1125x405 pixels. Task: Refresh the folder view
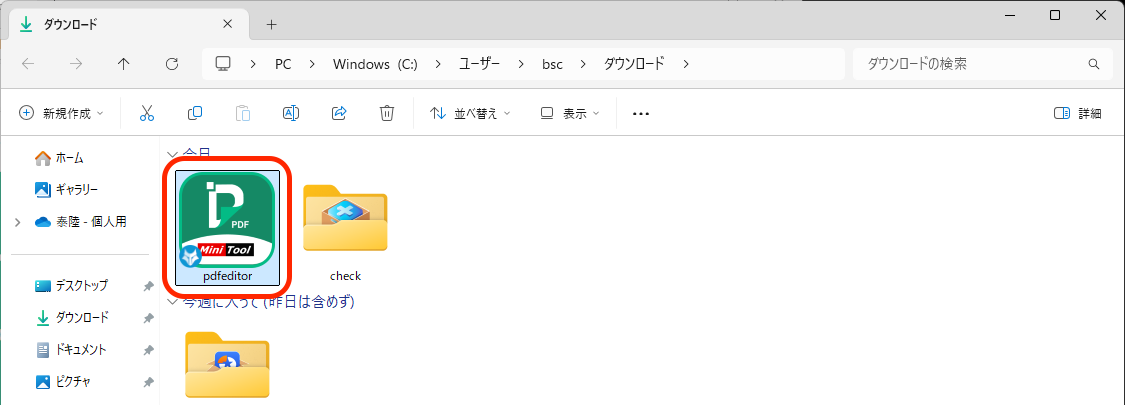(171, 64)
